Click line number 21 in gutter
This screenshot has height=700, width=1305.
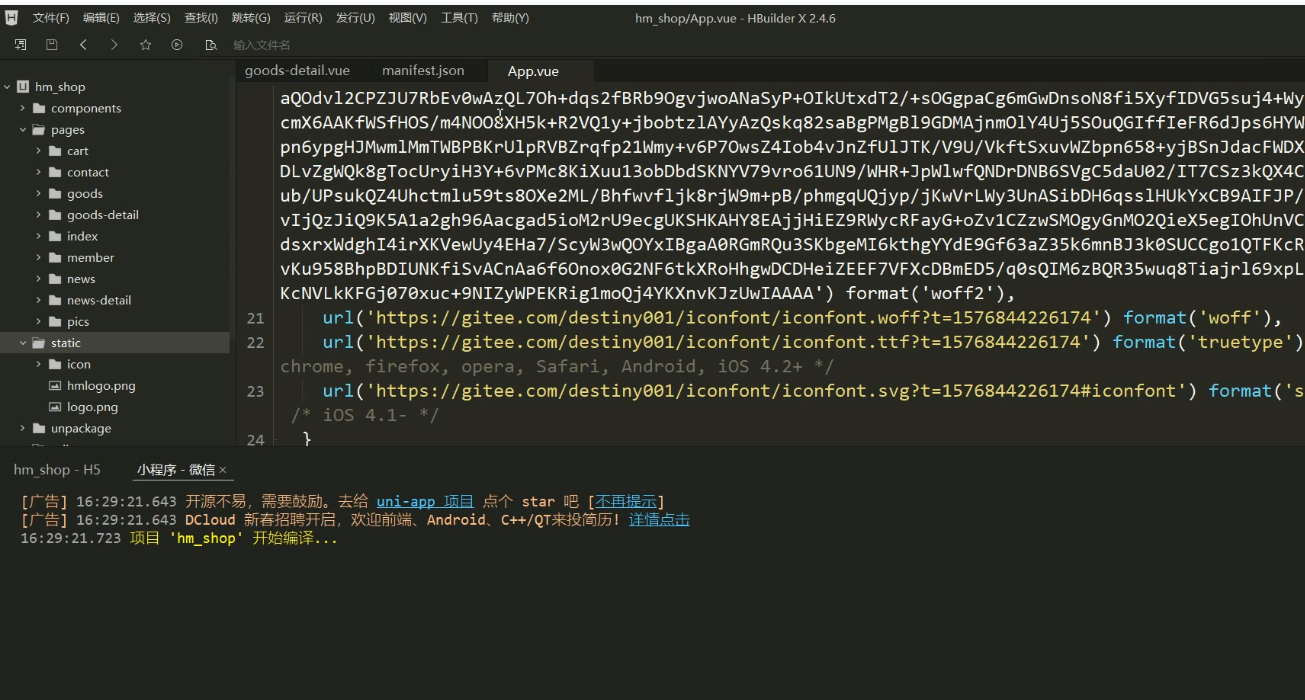tap(255, 318)
